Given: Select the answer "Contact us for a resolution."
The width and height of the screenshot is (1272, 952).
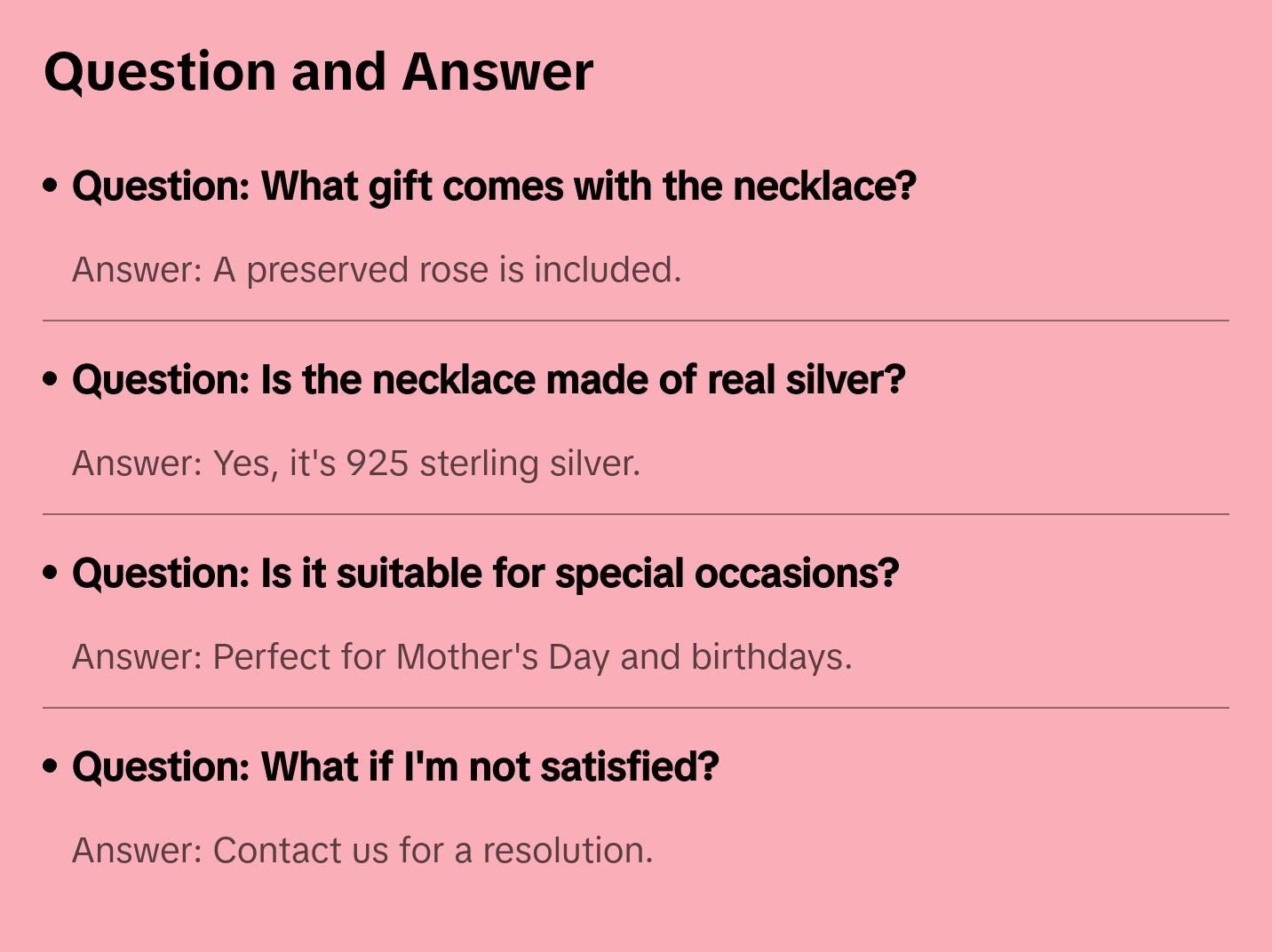Looking at the screenshot, I should point(362,851).
